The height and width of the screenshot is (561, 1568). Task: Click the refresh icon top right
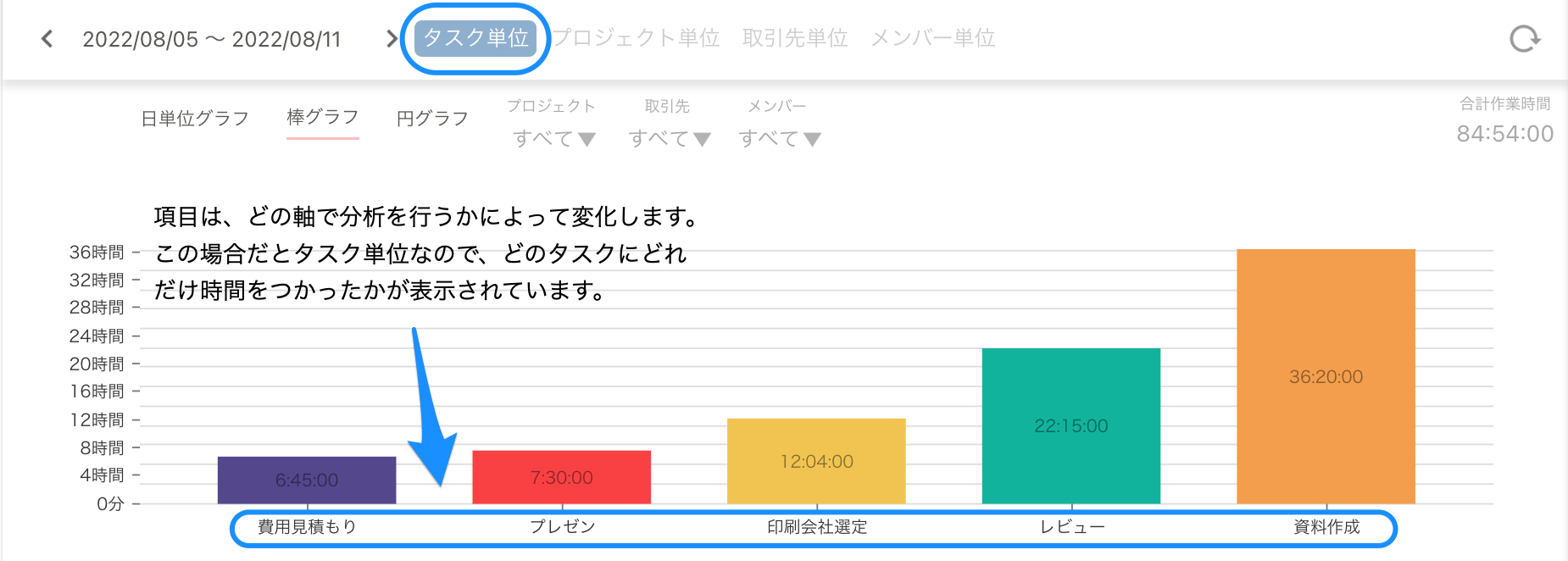tap(1525, 37)
